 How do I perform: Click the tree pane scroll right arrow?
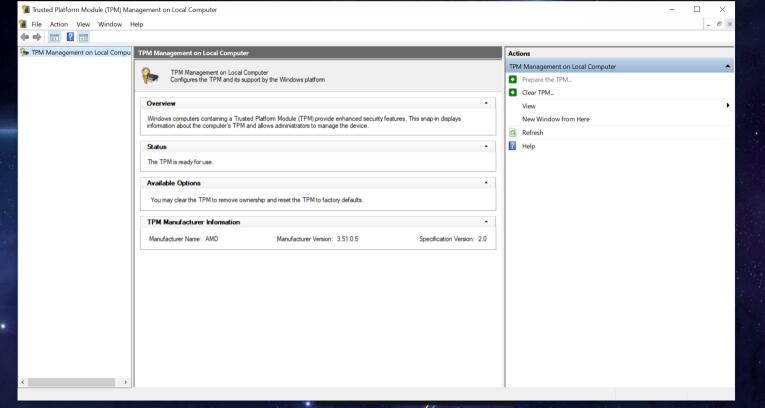[125, 382]
